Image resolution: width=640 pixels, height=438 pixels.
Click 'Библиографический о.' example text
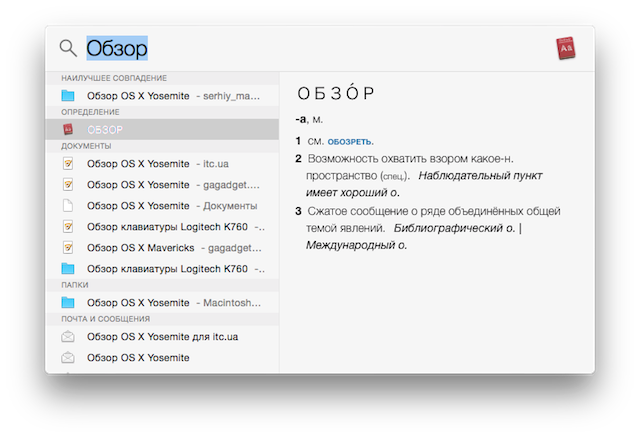point(454,228)
